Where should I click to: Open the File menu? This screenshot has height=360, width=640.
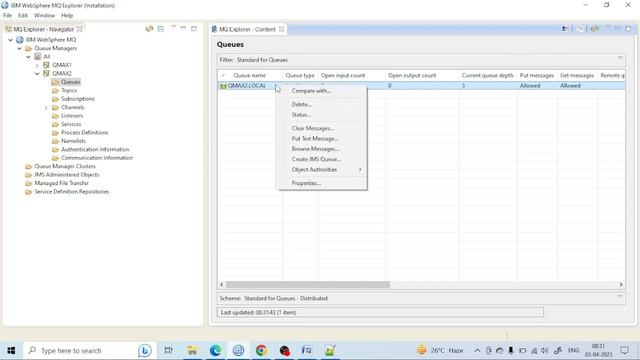[x=7, y=15]
